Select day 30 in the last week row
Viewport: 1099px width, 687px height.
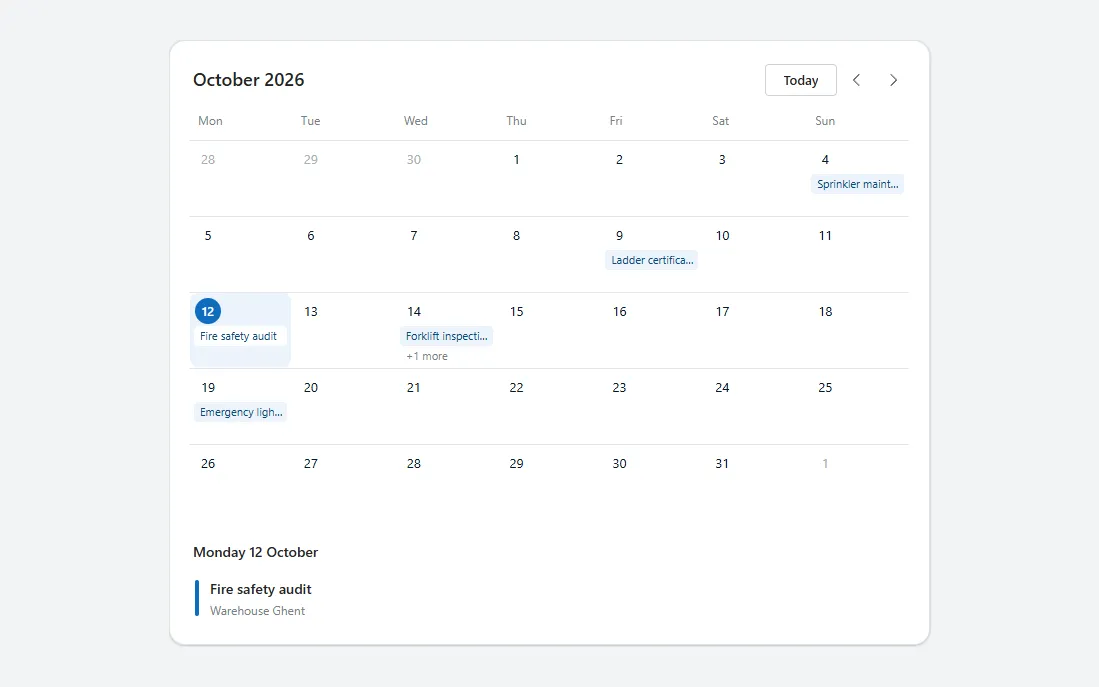pyautogui.click(x=619, y=463)
